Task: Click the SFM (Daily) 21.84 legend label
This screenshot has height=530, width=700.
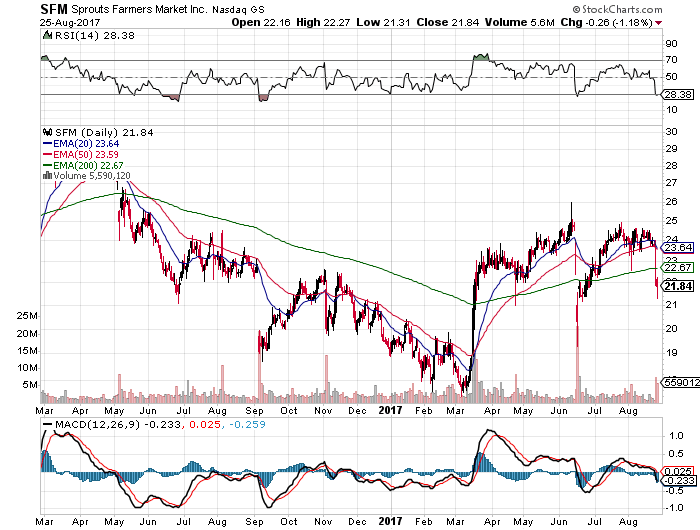Action: [x=104, y=133]
